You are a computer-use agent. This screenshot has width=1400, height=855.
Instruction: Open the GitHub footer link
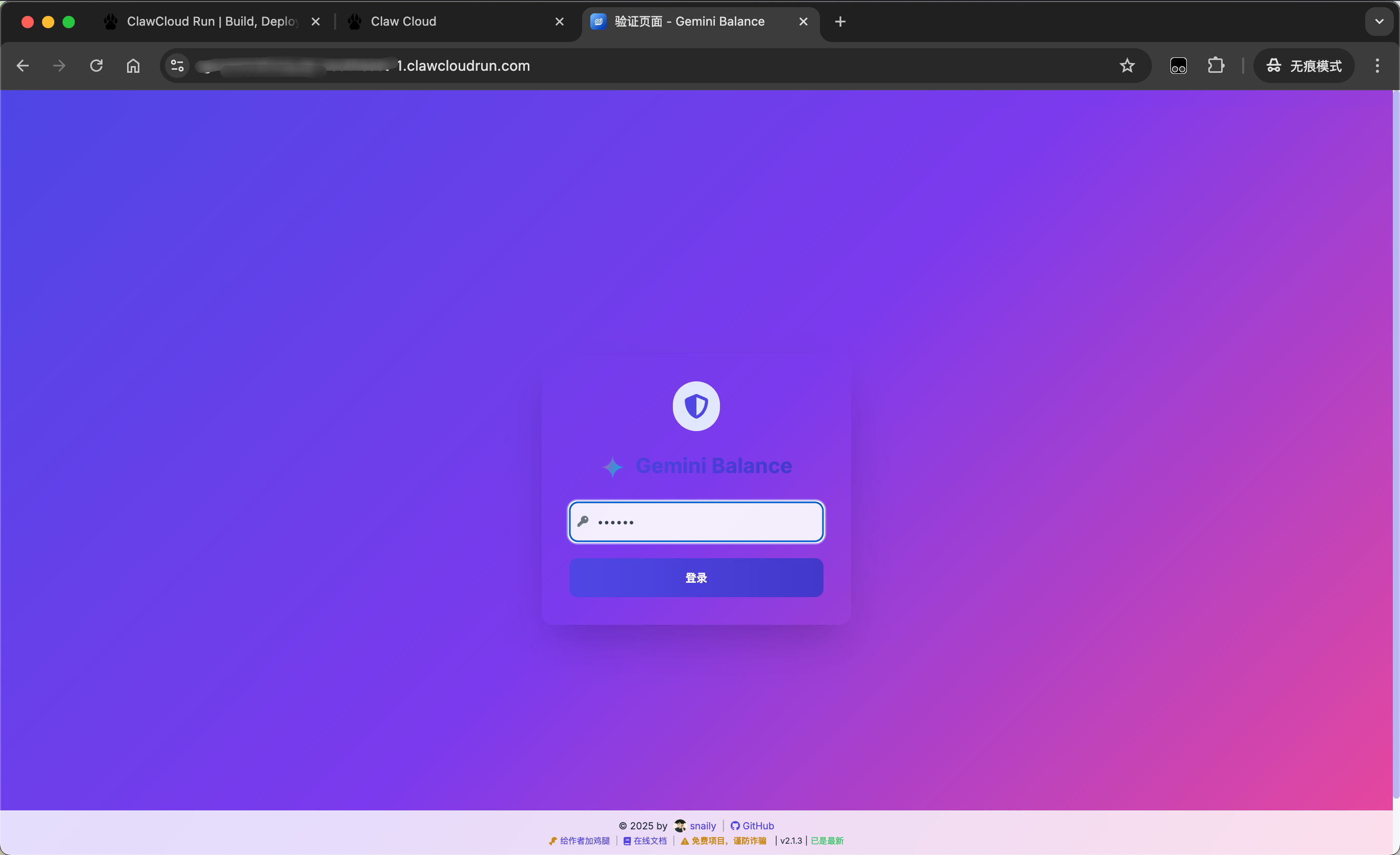click(x=752, y=825)
